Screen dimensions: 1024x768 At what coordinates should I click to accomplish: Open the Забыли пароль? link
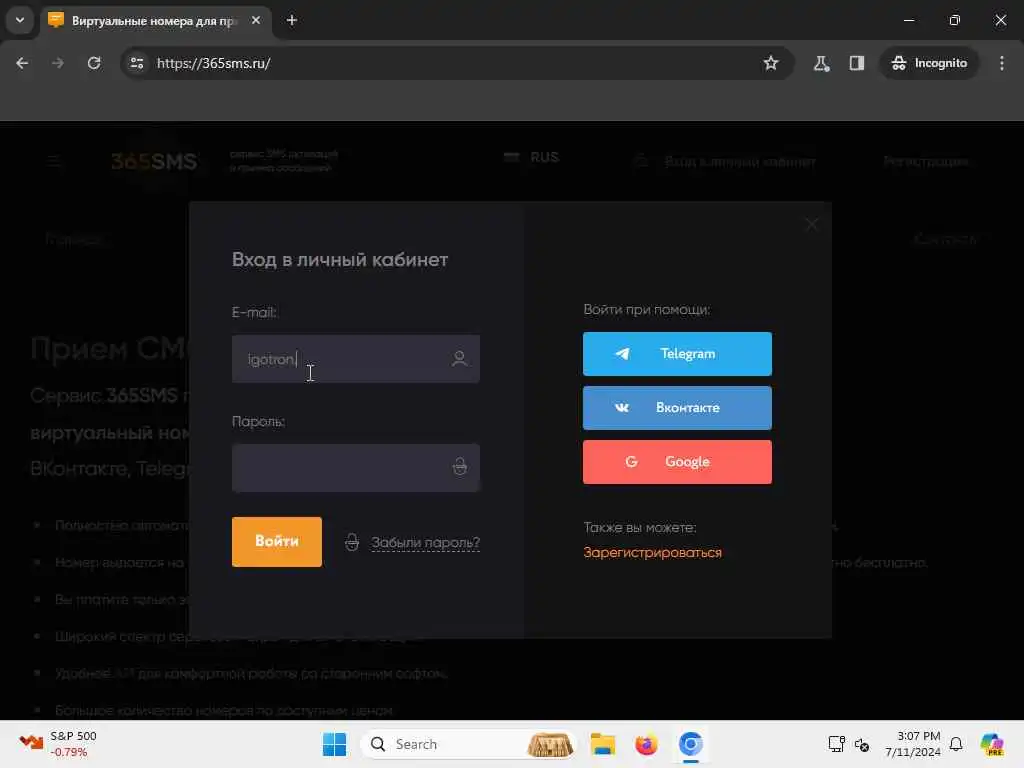click(425, 543)
